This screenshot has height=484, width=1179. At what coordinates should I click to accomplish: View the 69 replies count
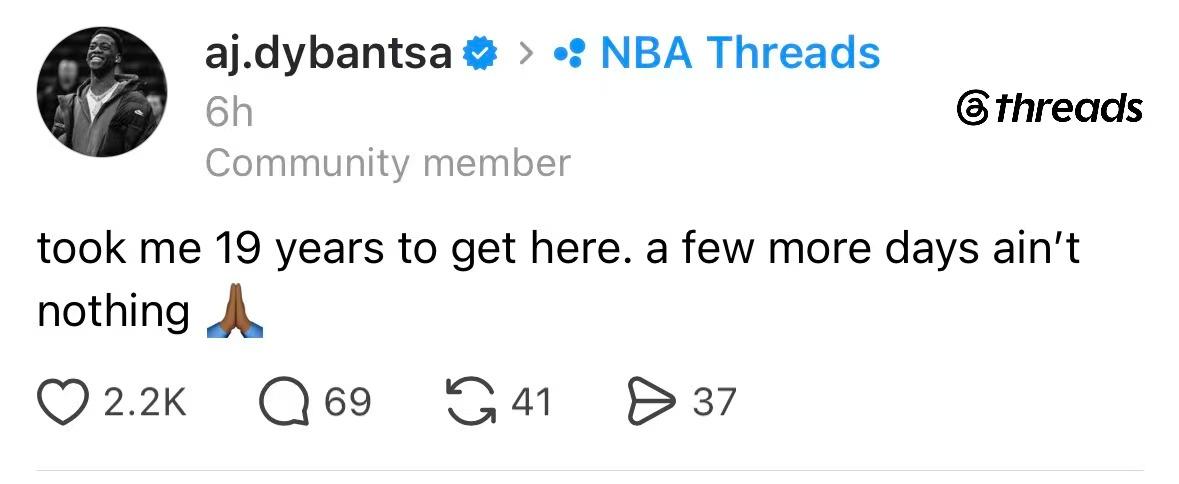click(348, 402)
